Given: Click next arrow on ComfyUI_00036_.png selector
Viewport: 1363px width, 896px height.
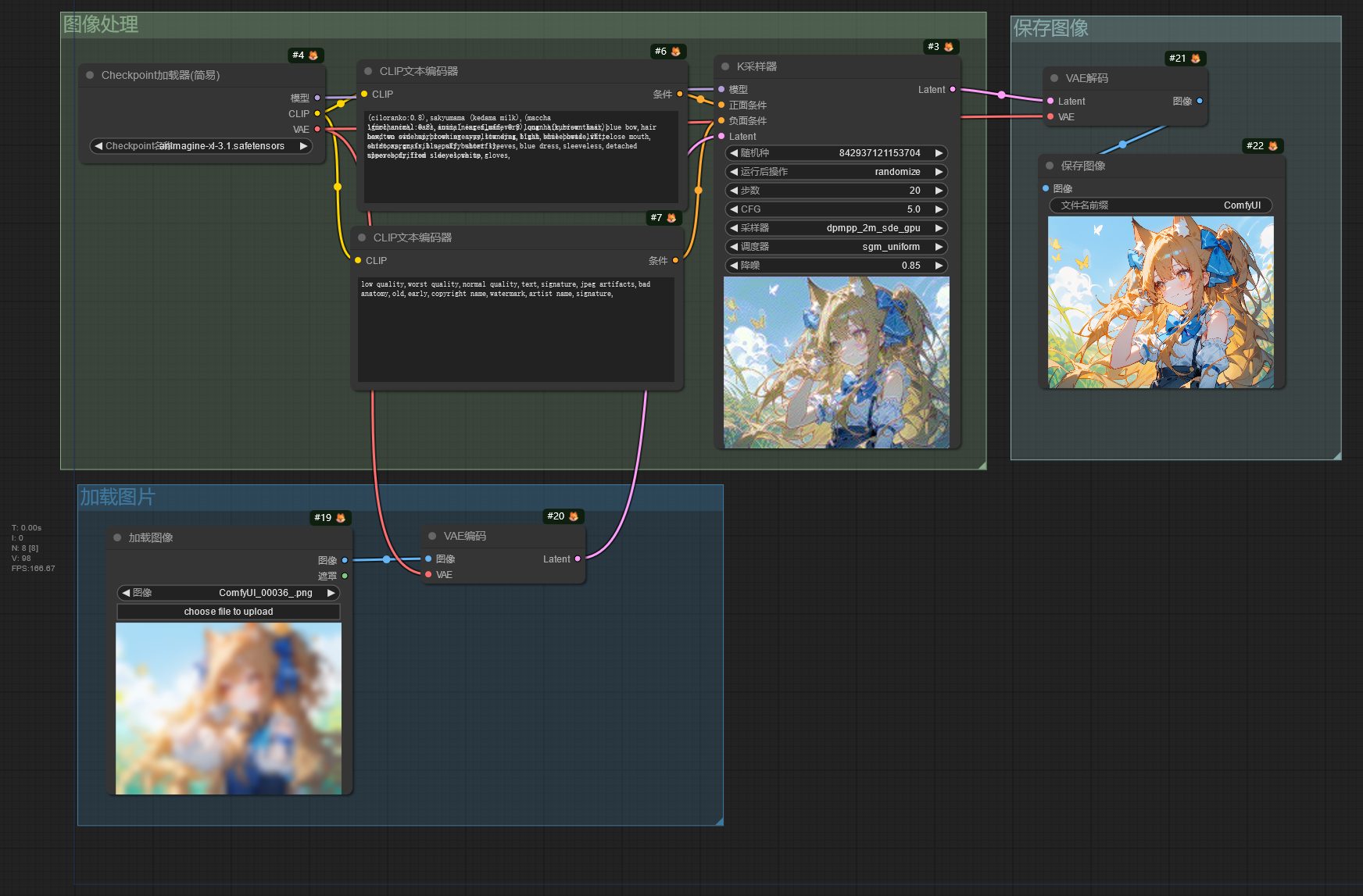Looking at the screenshot, I should pos(331,593).
